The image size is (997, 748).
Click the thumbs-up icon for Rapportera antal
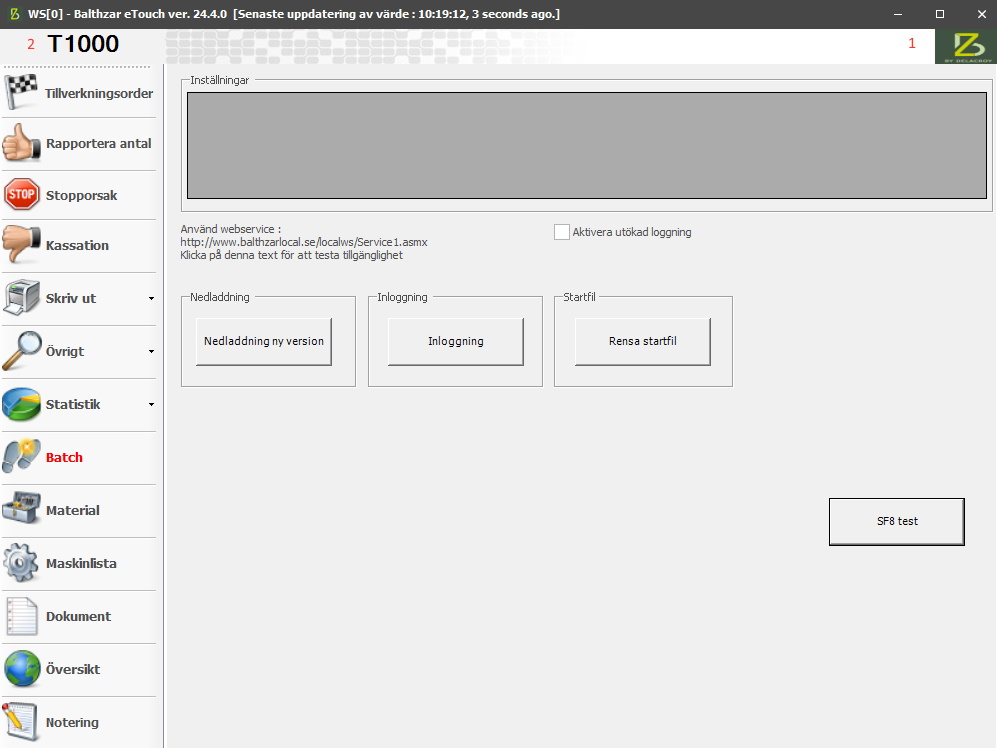22,142
